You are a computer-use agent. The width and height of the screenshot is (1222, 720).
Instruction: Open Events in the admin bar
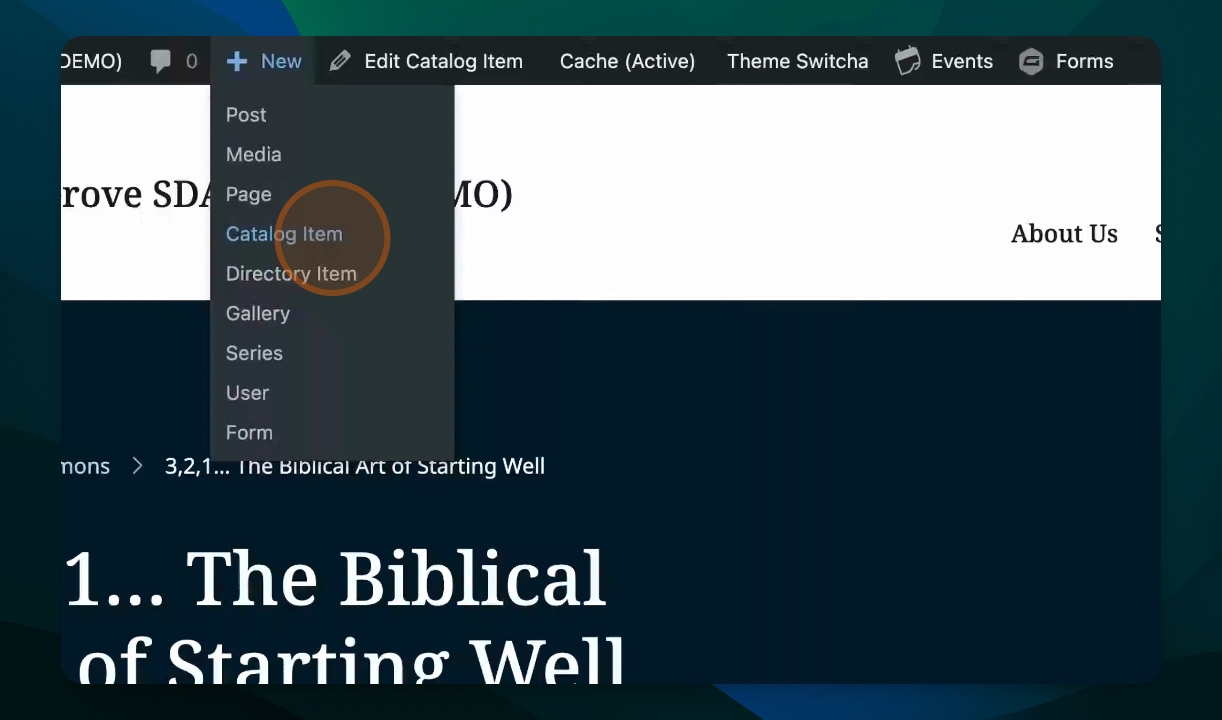pos(962,61)
